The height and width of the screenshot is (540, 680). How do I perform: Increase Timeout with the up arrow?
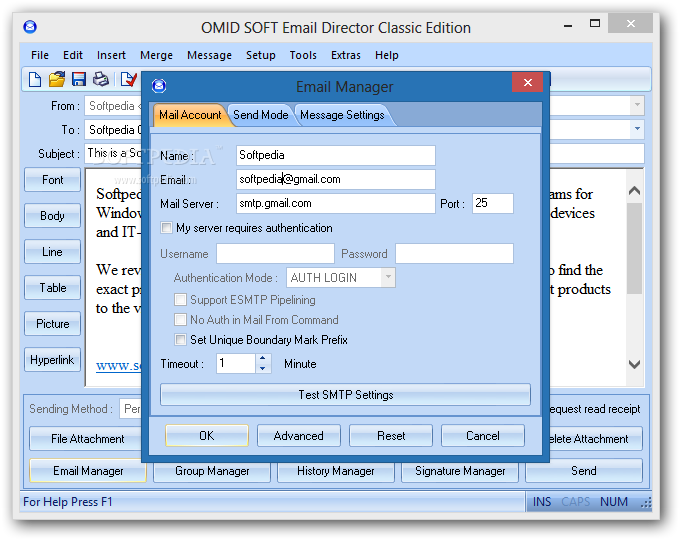tap(263, 359)
